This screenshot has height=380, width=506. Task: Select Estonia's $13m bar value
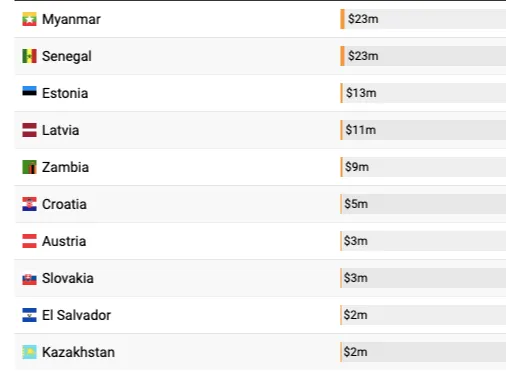pyautogui.click(x=361, y=93)
